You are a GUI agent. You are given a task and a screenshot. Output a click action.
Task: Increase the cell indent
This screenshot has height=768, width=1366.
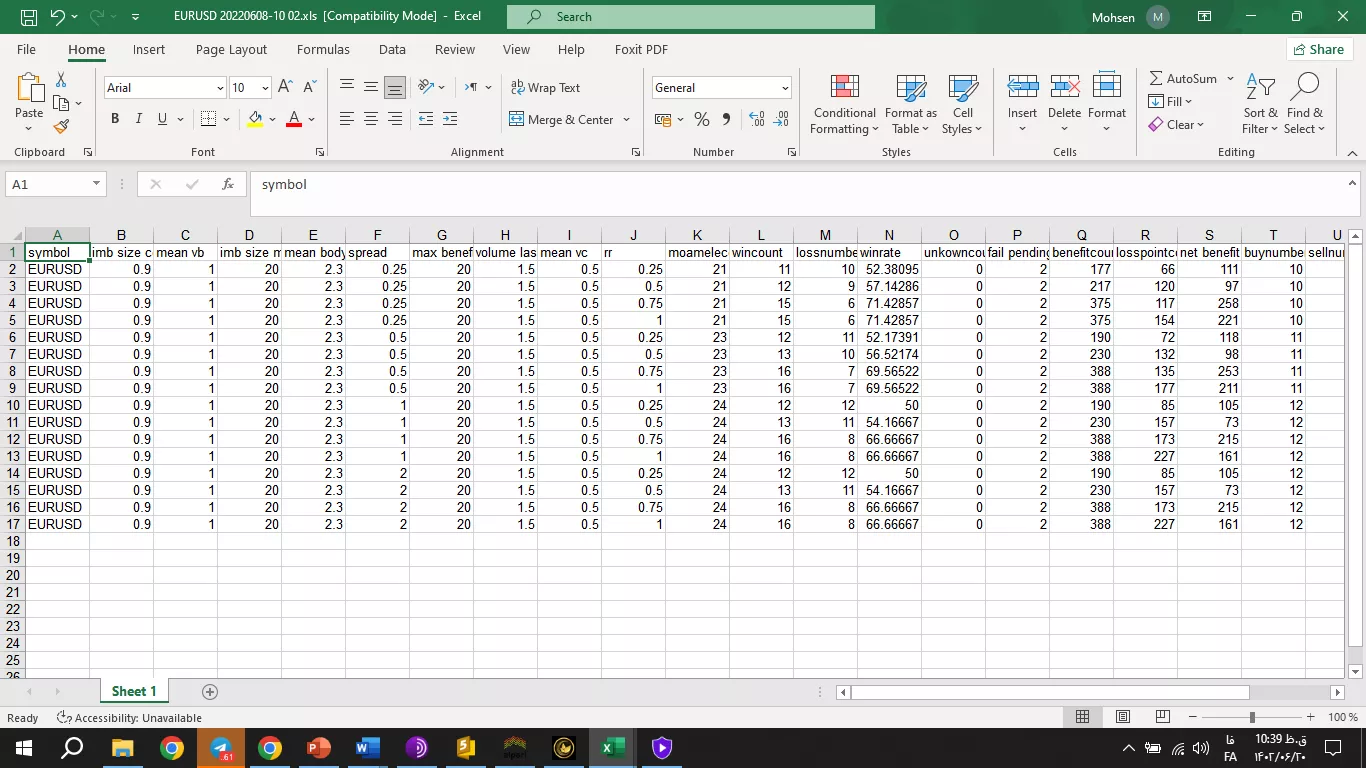450,119
